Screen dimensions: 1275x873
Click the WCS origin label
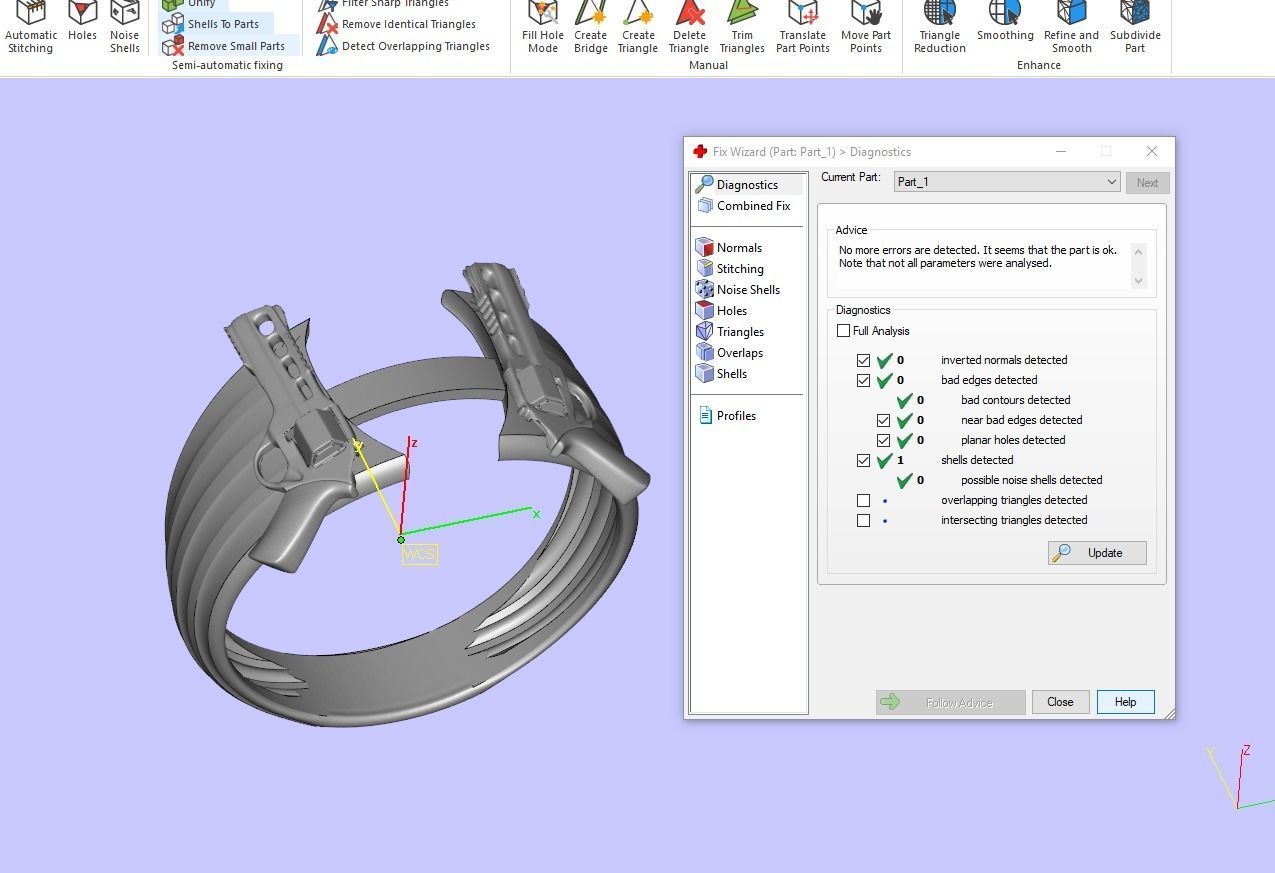420,554
